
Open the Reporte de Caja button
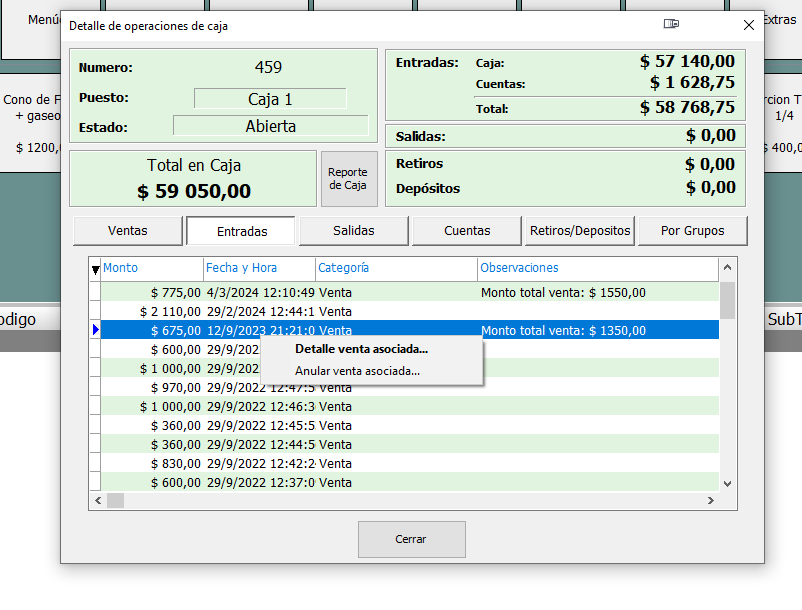tap(349, 179)
